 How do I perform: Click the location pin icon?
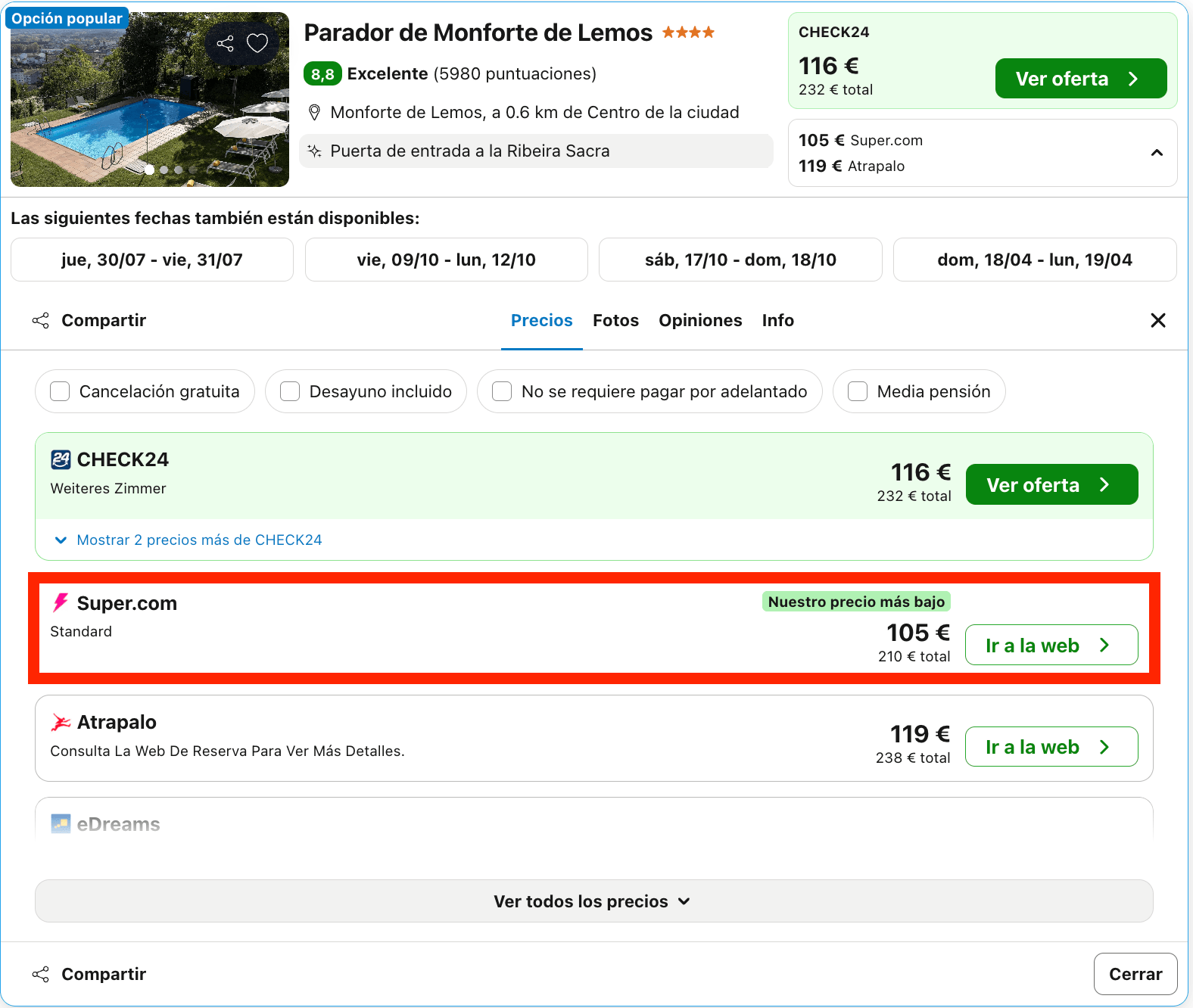click(x=315, y=113)
